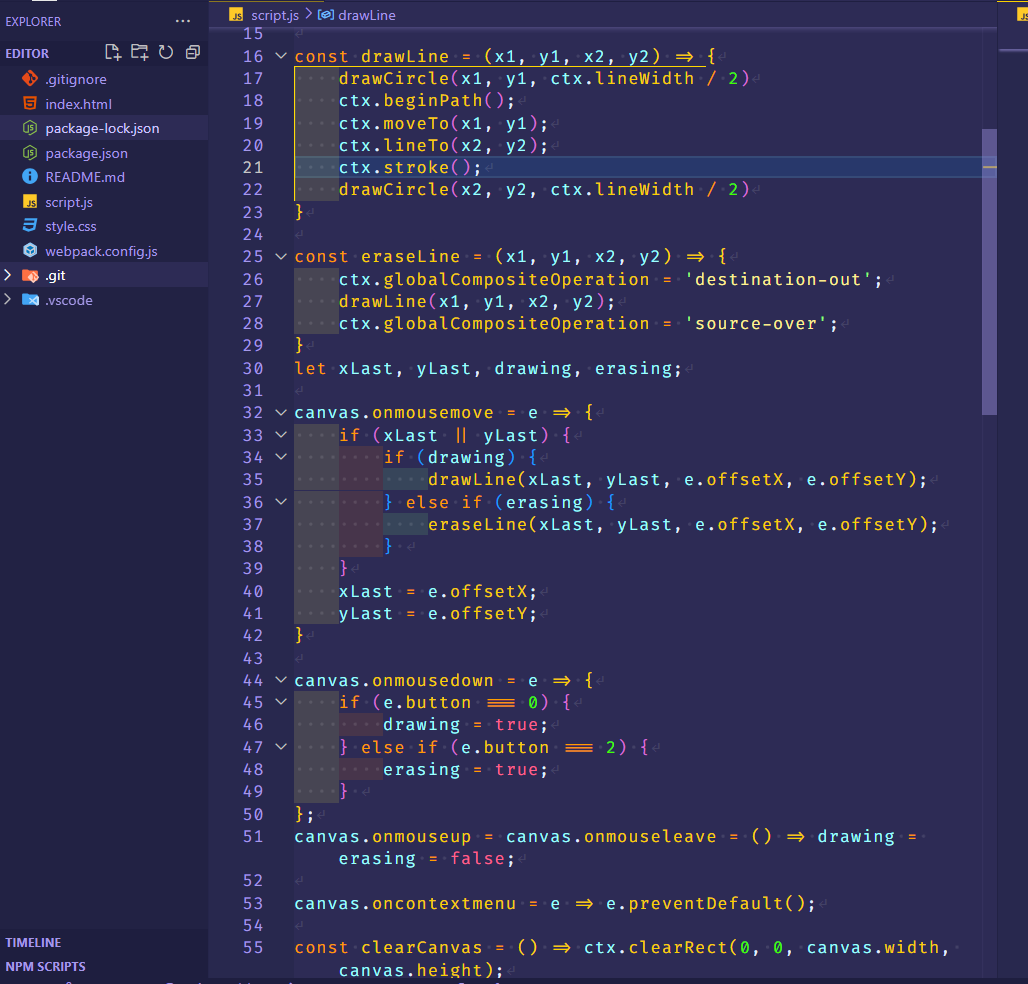This screenshot has width=1028, height=984.
Task: Click the clearCanvas constant name
Action: 421,947
